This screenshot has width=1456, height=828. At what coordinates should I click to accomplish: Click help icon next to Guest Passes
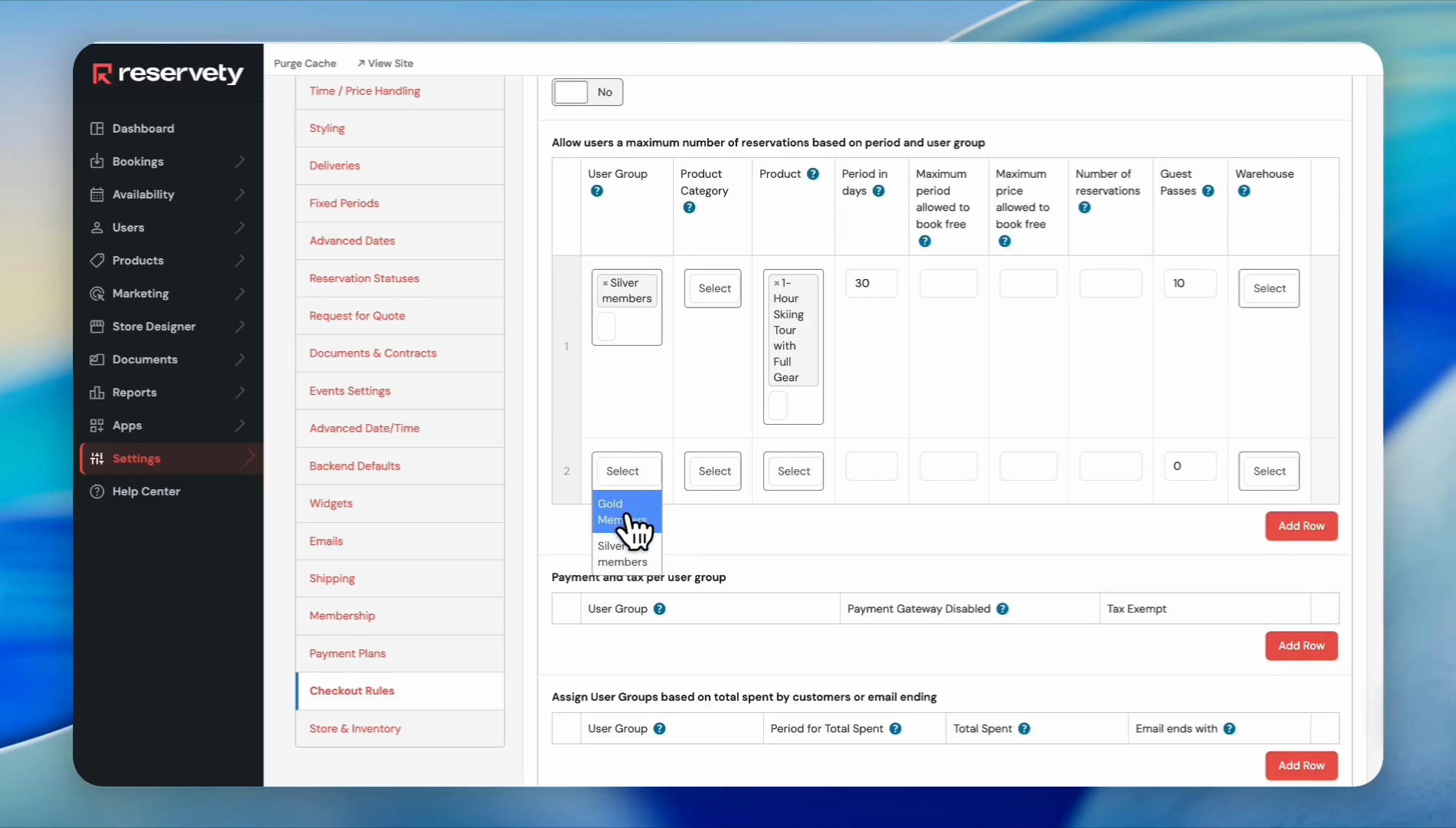1208,191
